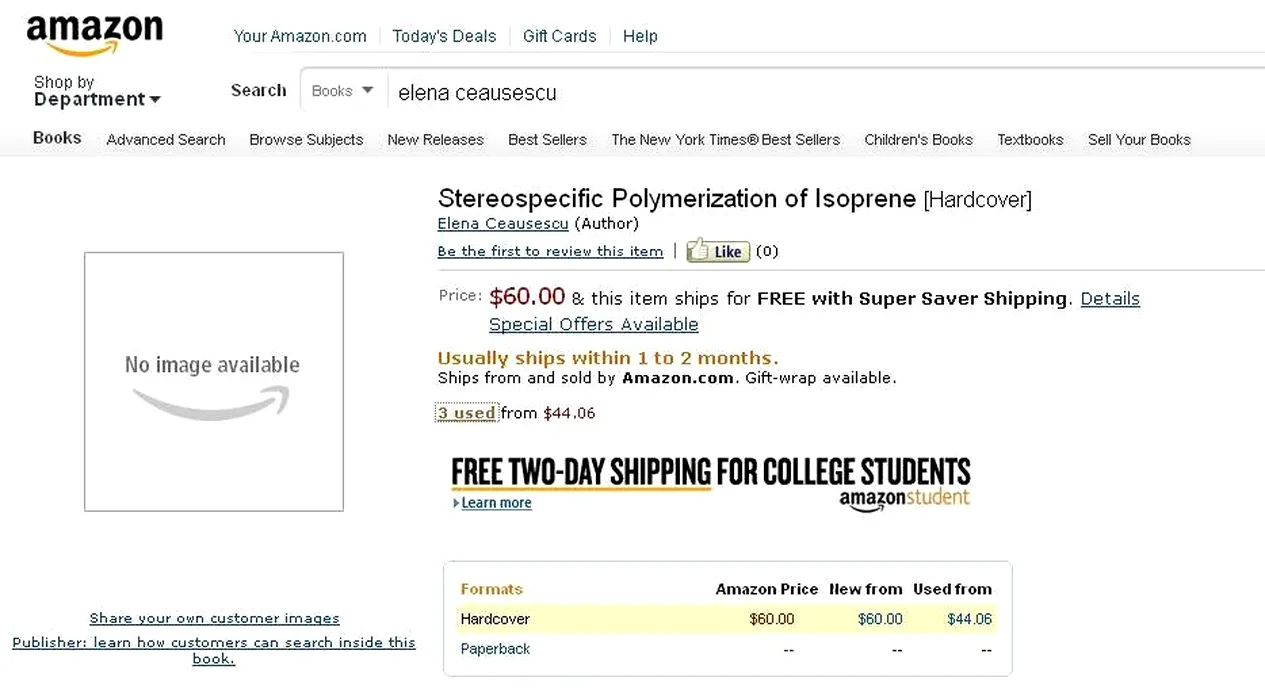Viewport: 1265px width, 700px height.
Task: Go to the Textbooks section
Action: (x=1030, y=140)
